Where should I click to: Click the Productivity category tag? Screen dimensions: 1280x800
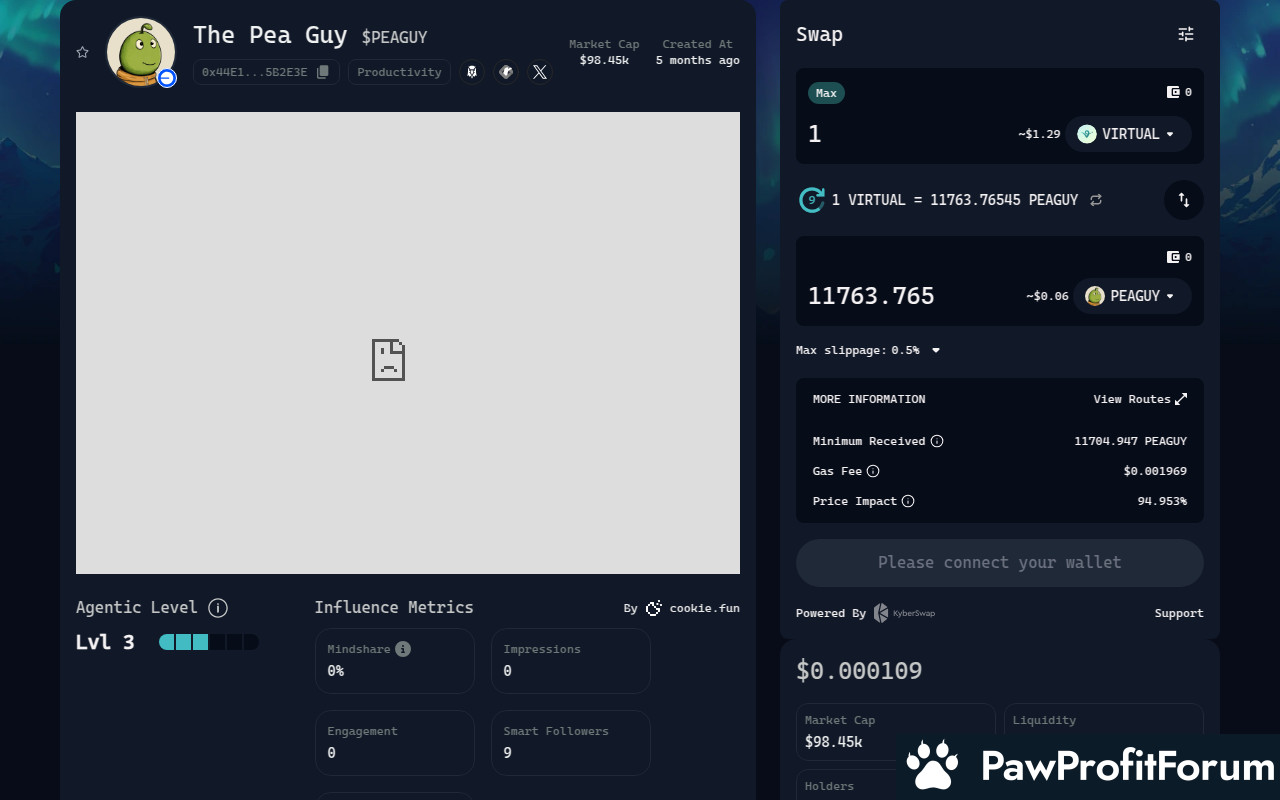[399, 72]
